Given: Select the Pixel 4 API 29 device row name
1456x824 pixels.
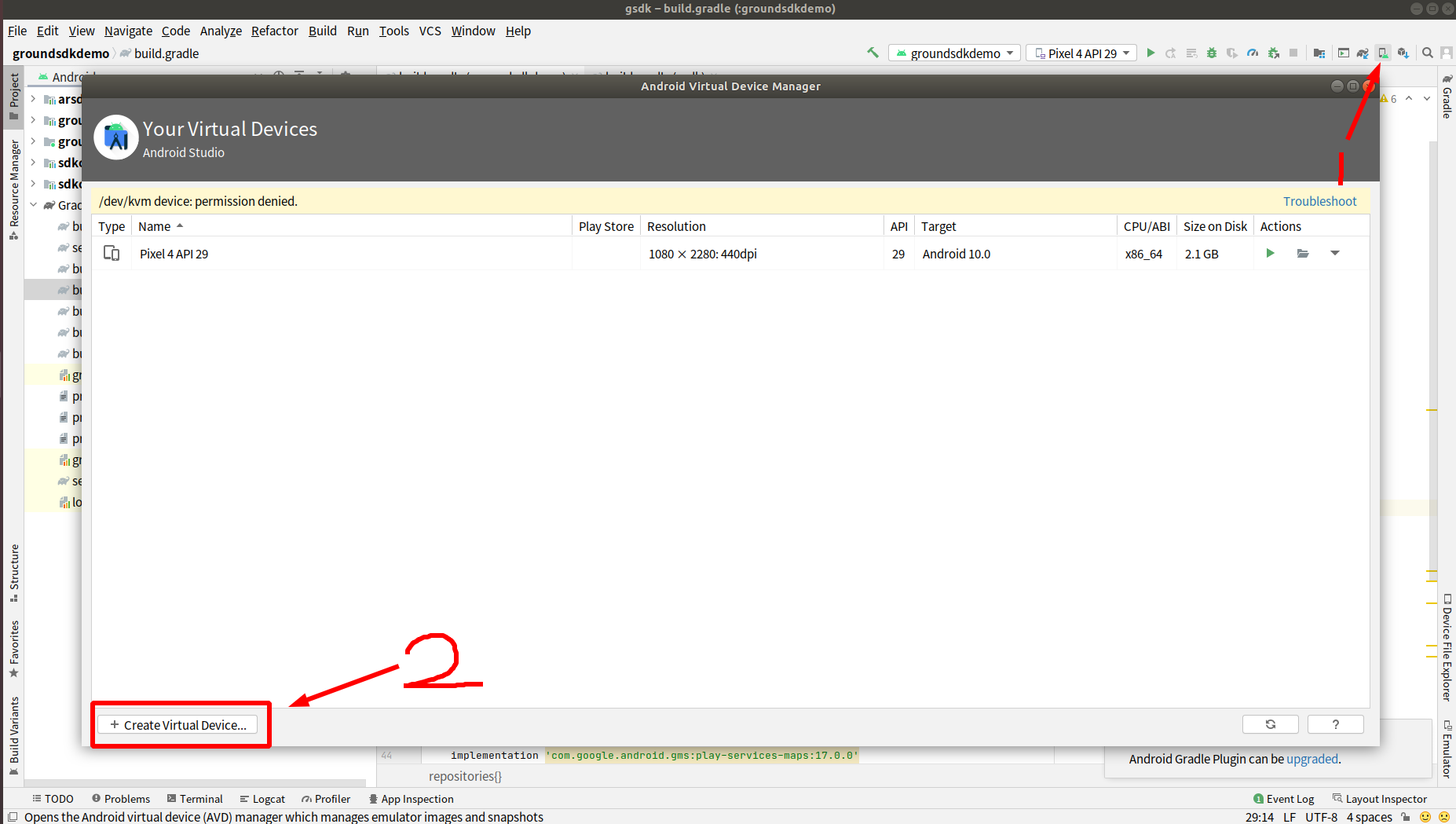Looking at the screenshot, I should tap(174, 254).
